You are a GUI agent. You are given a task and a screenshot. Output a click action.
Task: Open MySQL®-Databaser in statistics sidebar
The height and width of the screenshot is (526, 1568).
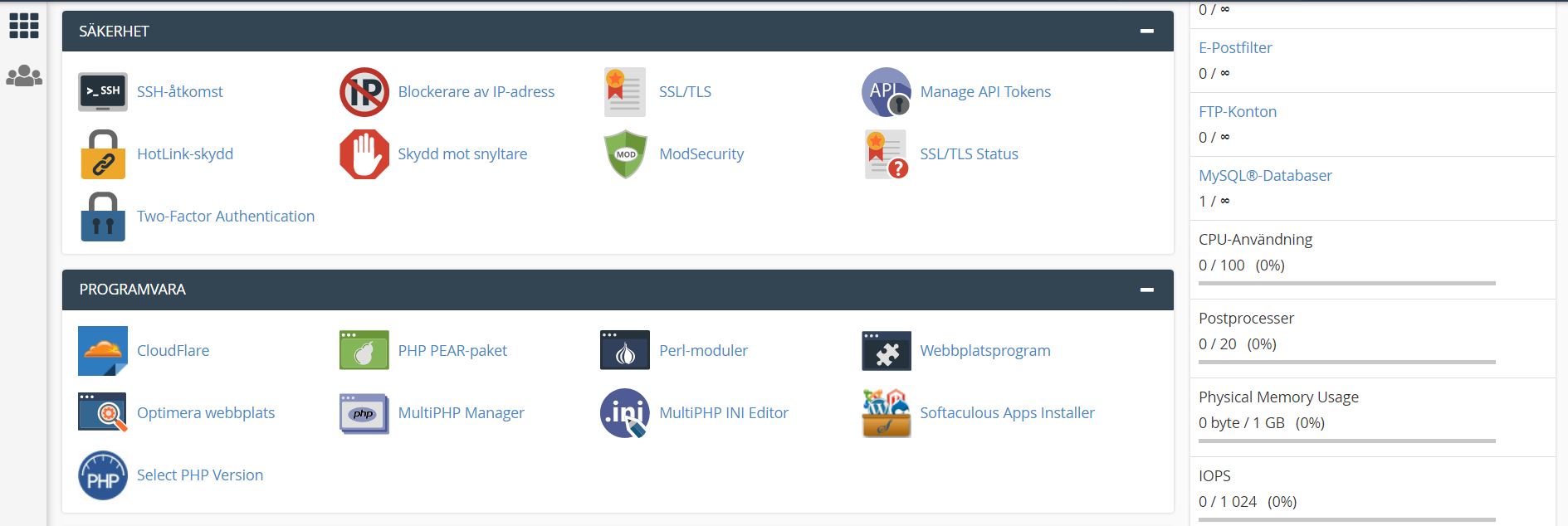[x=1264, y=176]
